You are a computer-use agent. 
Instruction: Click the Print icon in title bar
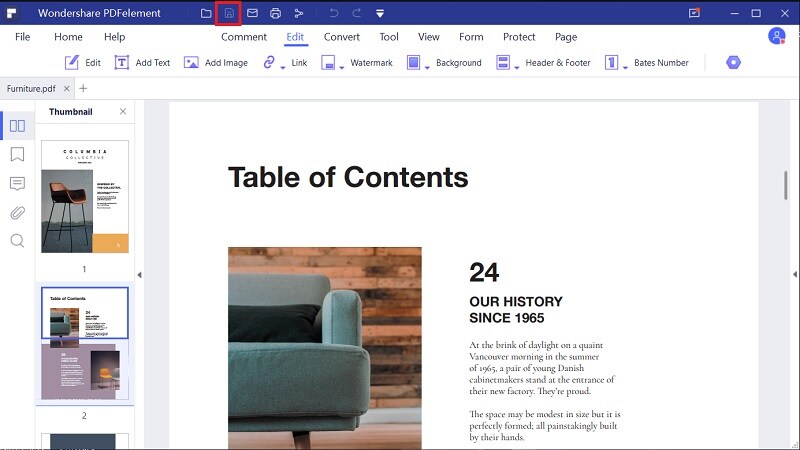pos(276,13)
